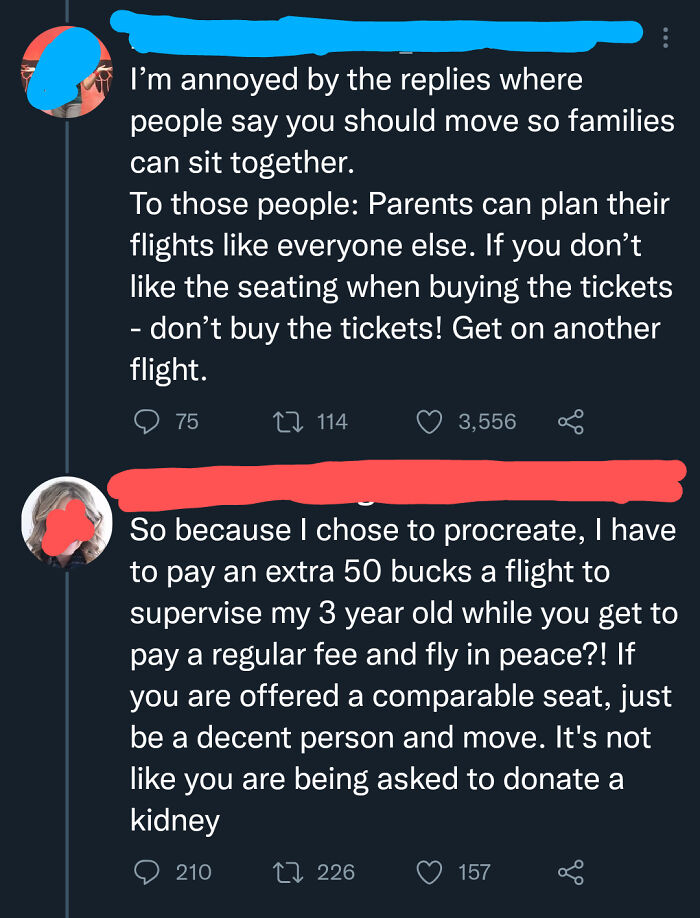View the second tweet author's profile picture
This screenshot has height=918, width=700.
pos(66,520)
